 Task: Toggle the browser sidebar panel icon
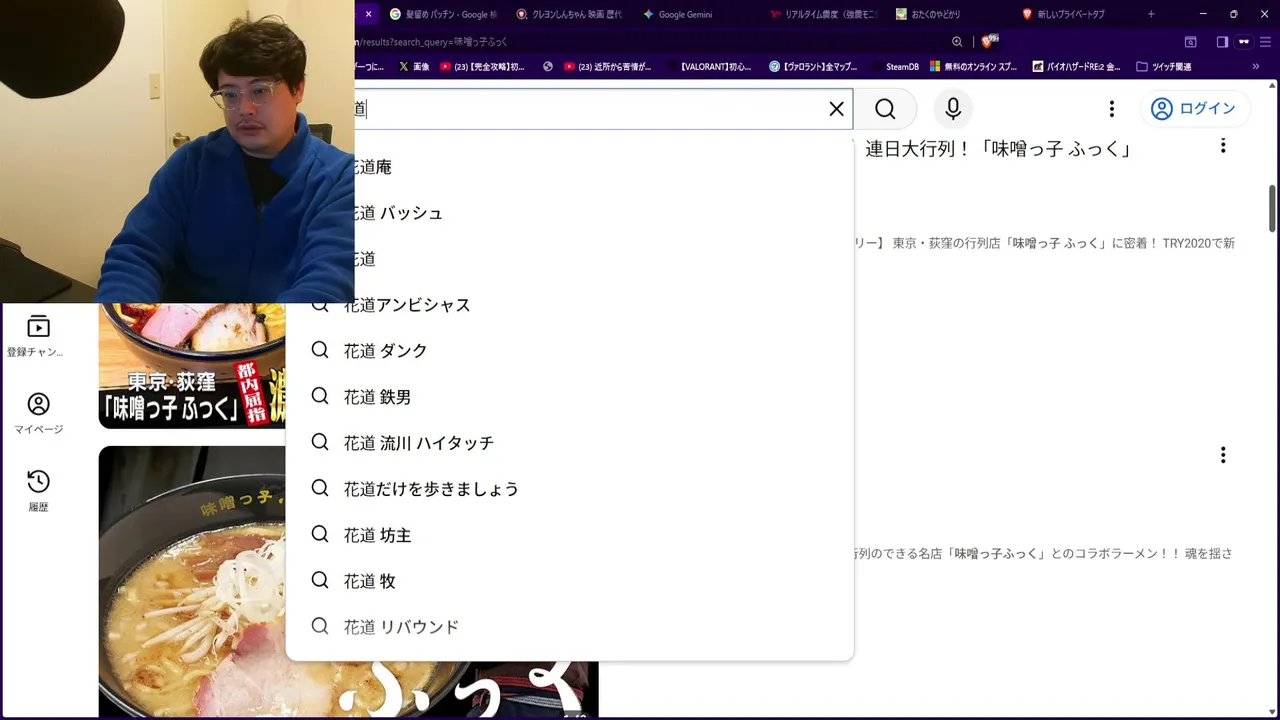(1222, 42)
